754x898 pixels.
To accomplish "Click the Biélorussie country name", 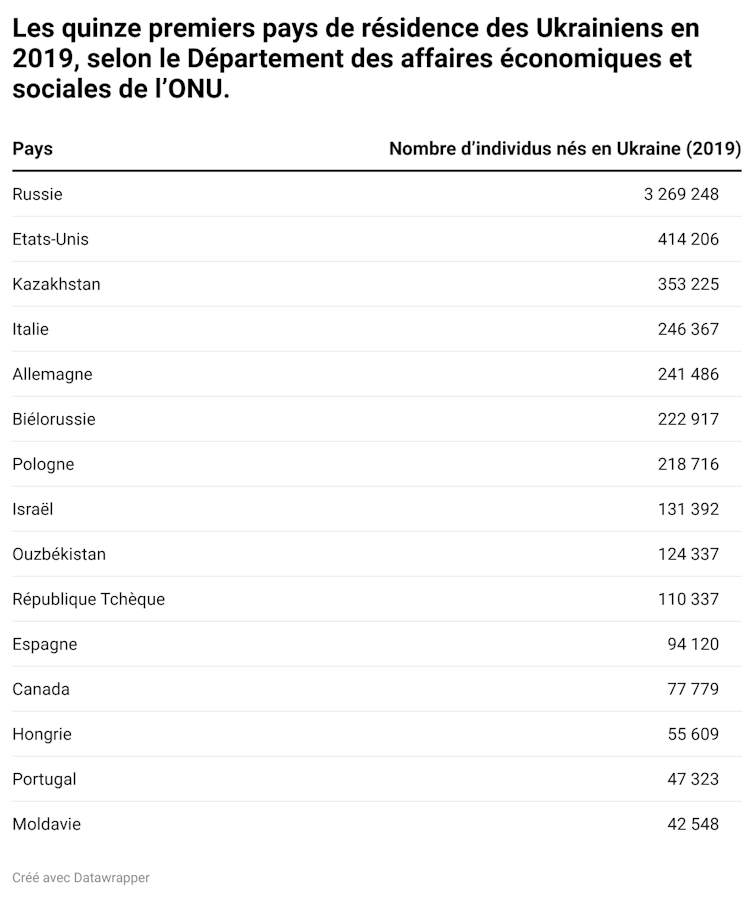I will (54, 419).
